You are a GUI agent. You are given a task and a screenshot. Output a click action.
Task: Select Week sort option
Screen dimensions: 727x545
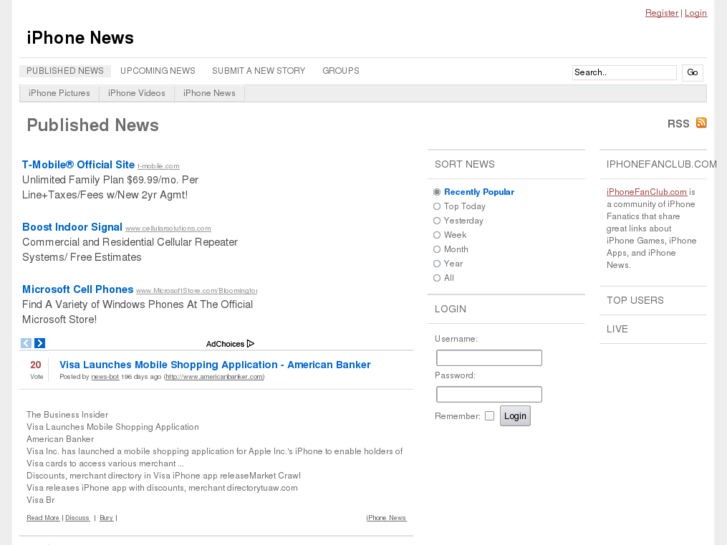[x=437, y=235]
